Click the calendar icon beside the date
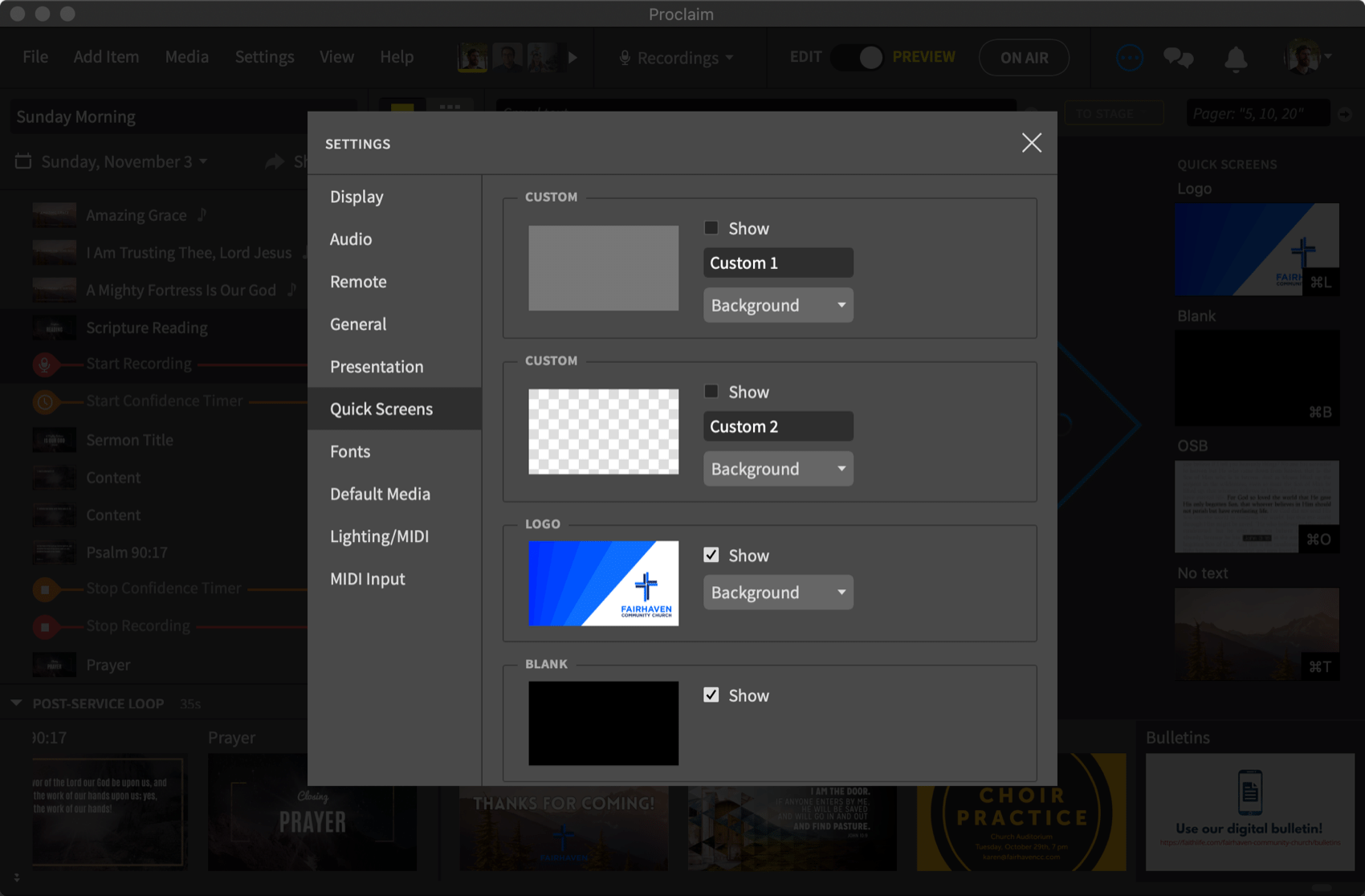This screenshot has height=896, width=1365. click(x=23, y=161)
